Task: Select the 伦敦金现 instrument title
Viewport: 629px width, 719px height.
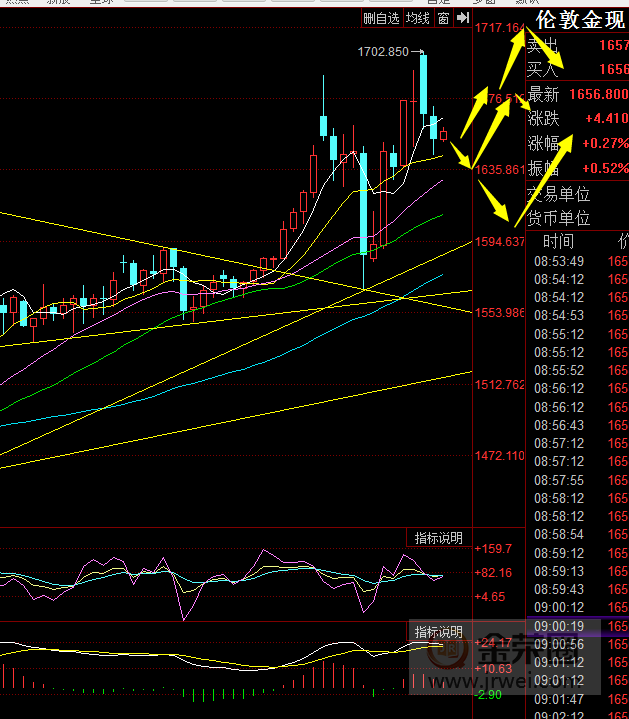Action: click(580, 20)
